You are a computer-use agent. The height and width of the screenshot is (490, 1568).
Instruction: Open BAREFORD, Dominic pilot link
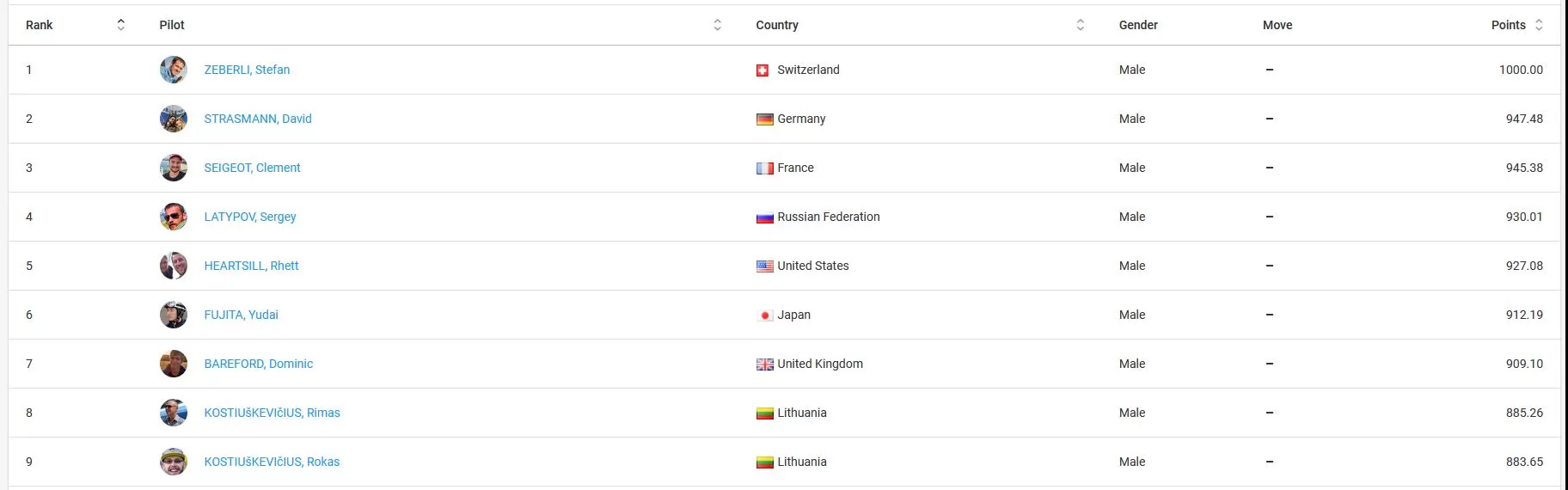(x=258, y=364)
